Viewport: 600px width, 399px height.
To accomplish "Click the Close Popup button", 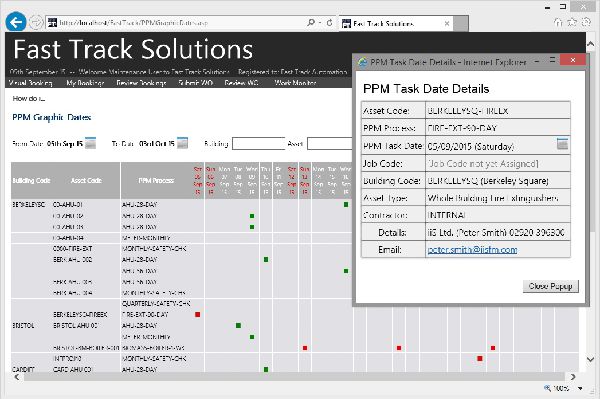I will [551, 286].
